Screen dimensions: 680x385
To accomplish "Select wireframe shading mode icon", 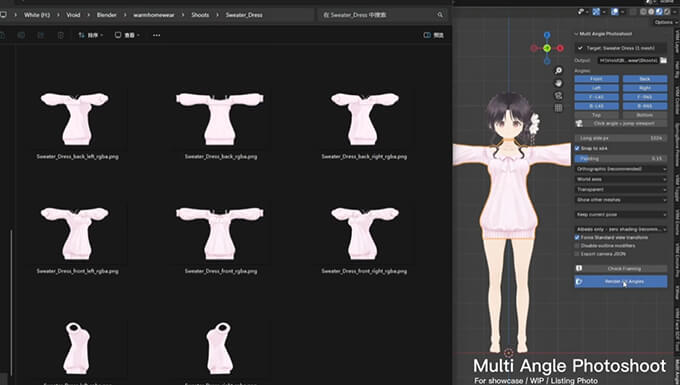I will coord(644,12).
